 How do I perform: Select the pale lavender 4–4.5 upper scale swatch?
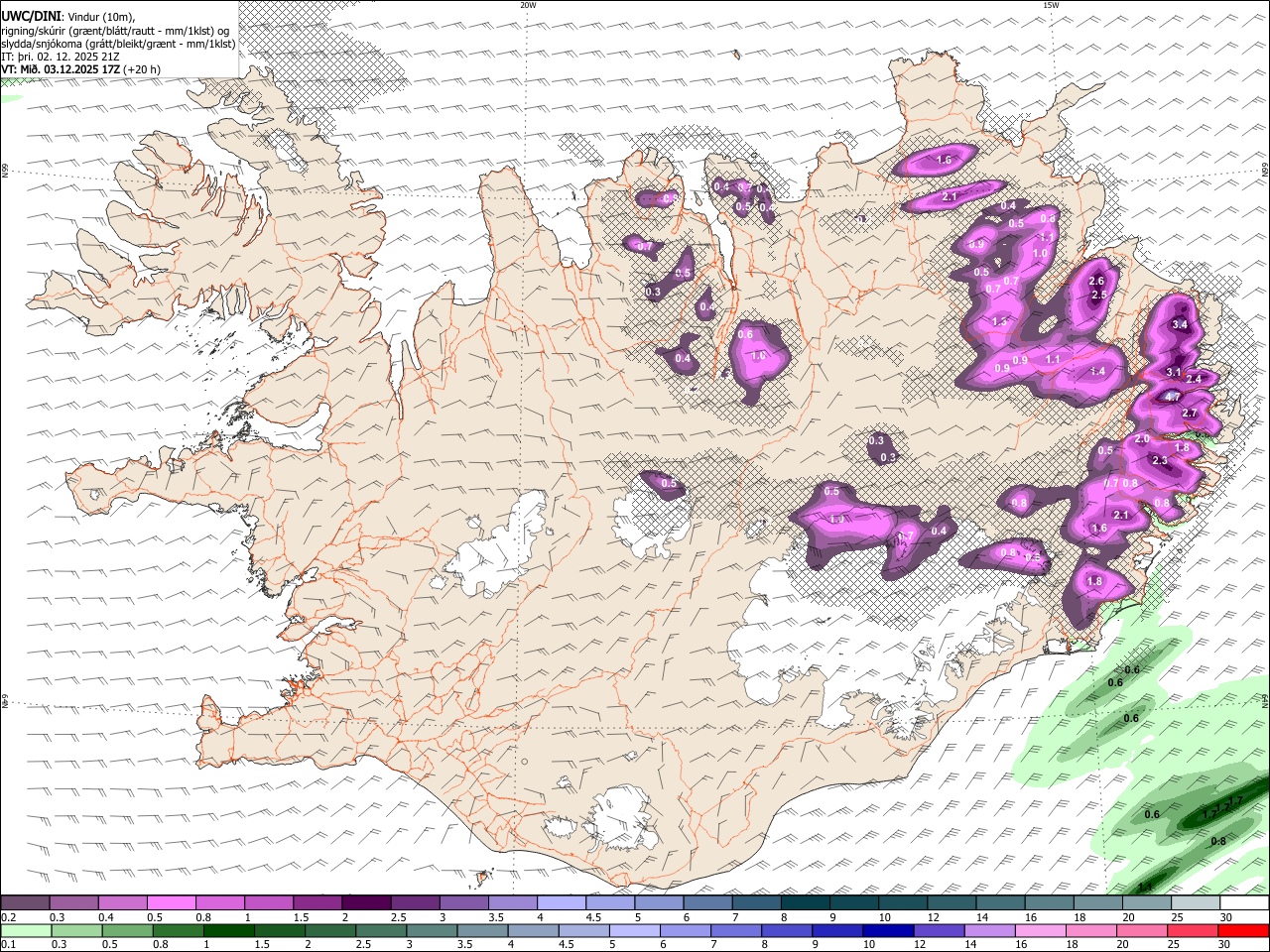560,903
